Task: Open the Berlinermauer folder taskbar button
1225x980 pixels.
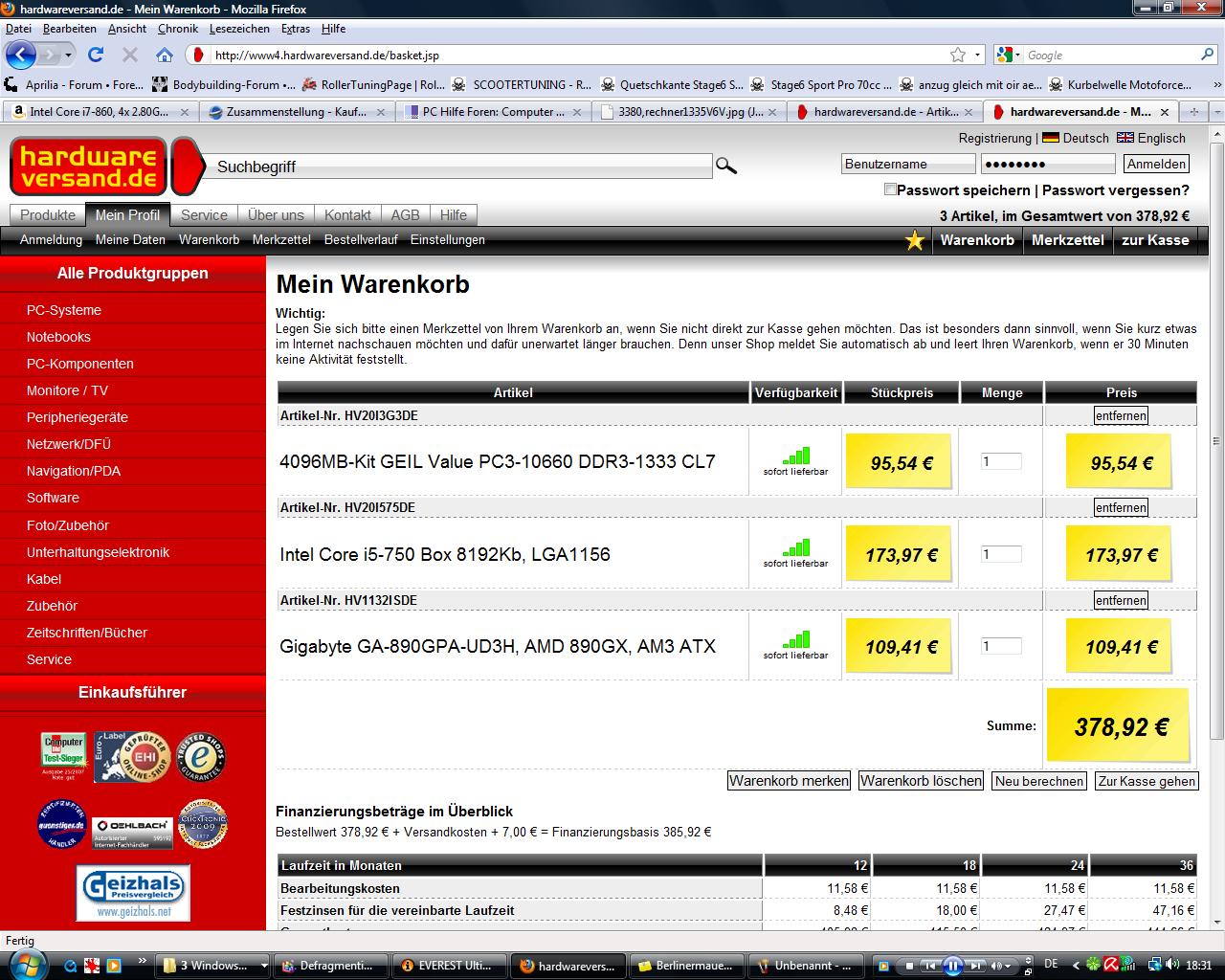Action: click(685, 966)
